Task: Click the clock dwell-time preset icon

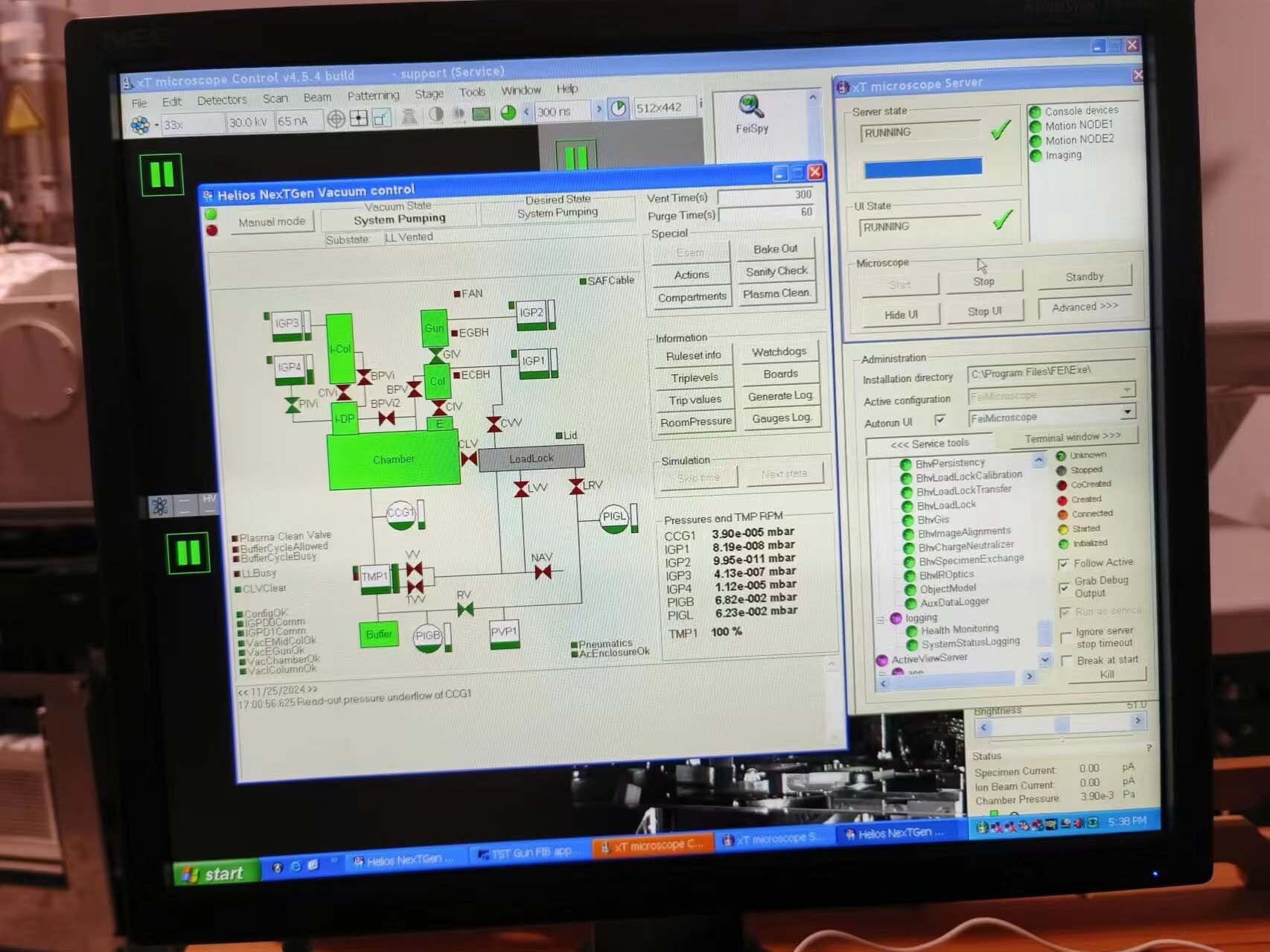Action: [619, 109]
